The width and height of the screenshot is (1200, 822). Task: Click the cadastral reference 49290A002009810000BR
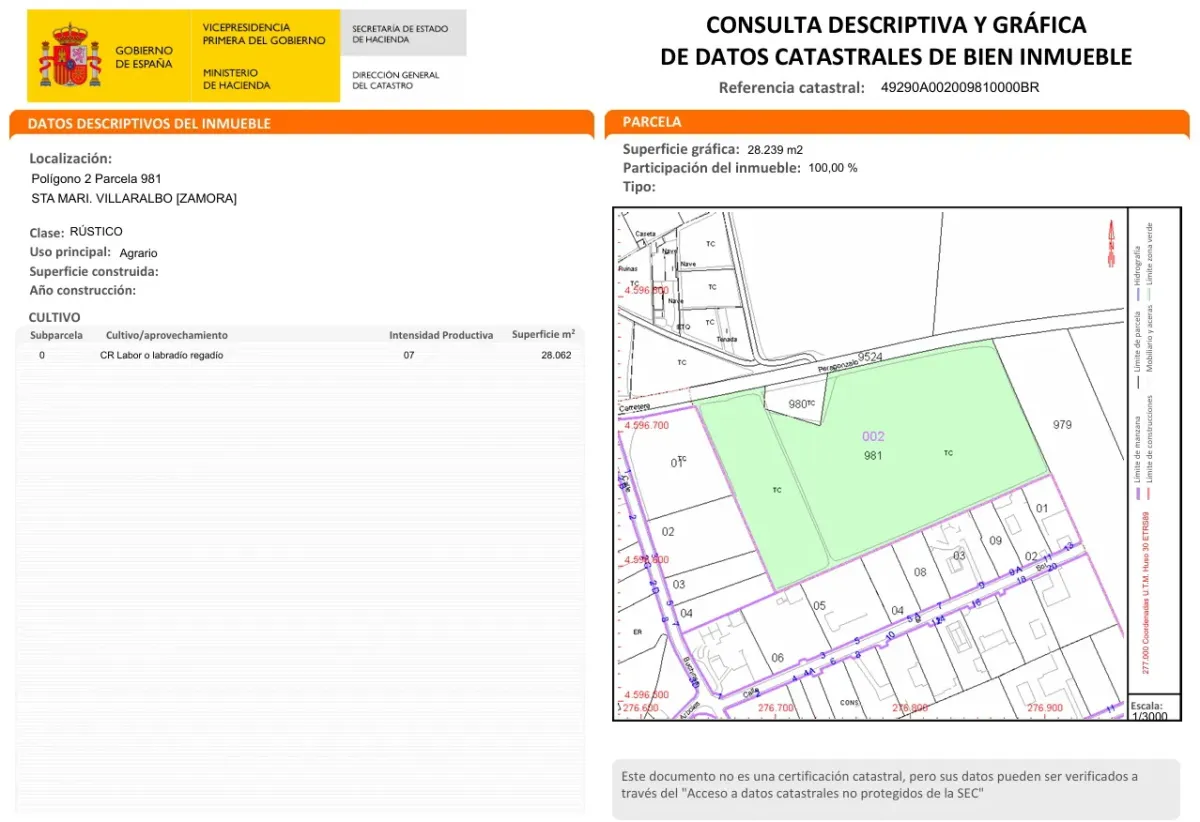[960, 87]
